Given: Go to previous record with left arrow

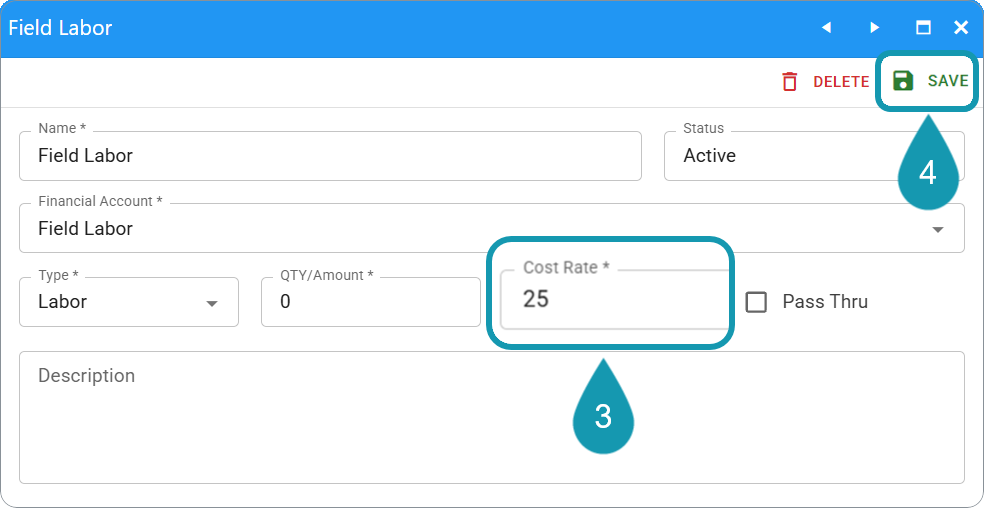Looking at the screenshot, I should coord(826,28).
